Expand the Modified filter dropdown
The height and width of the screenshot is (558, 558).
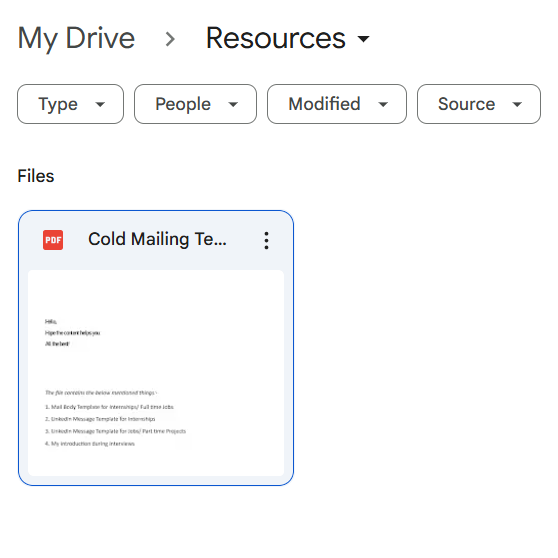[337, 104]
